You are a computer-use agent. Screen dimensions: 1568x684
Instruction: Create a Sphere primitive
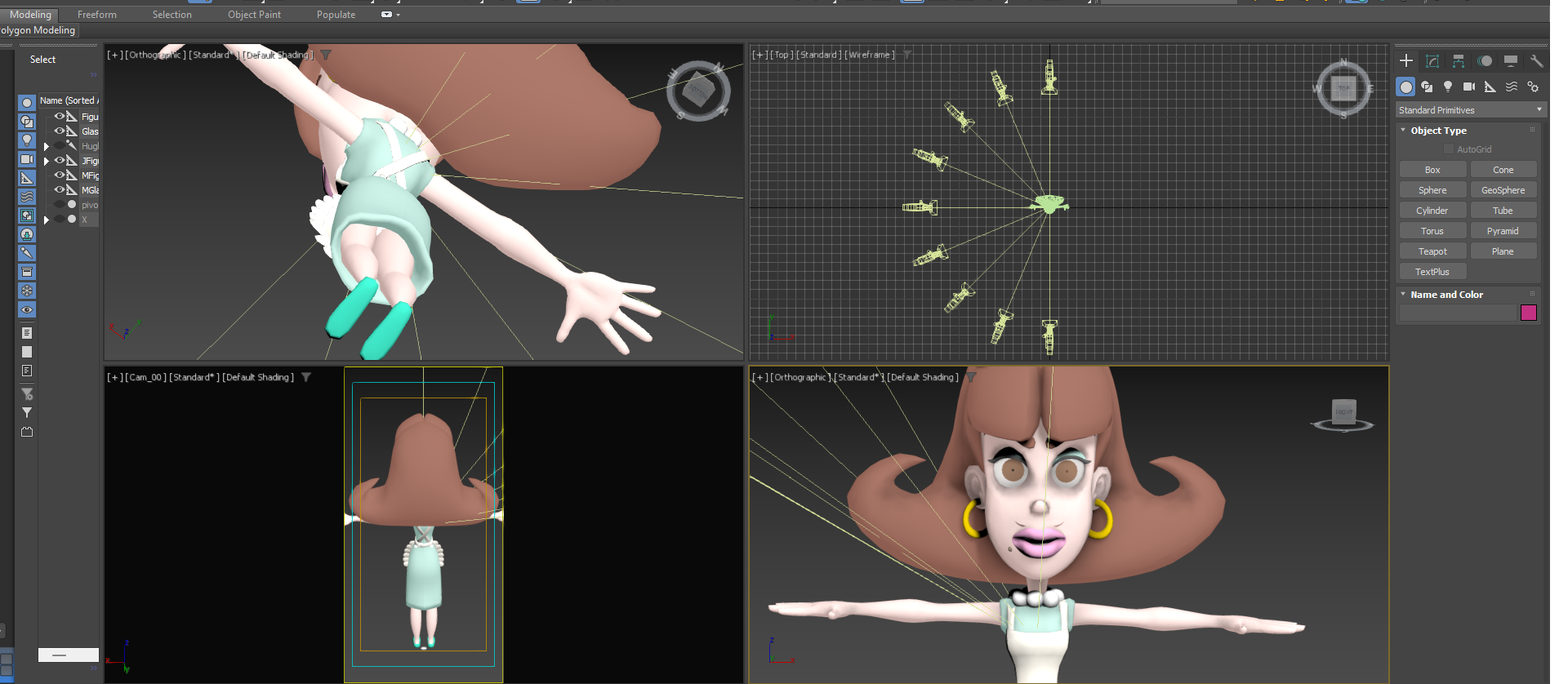[x=1432, y=190]
